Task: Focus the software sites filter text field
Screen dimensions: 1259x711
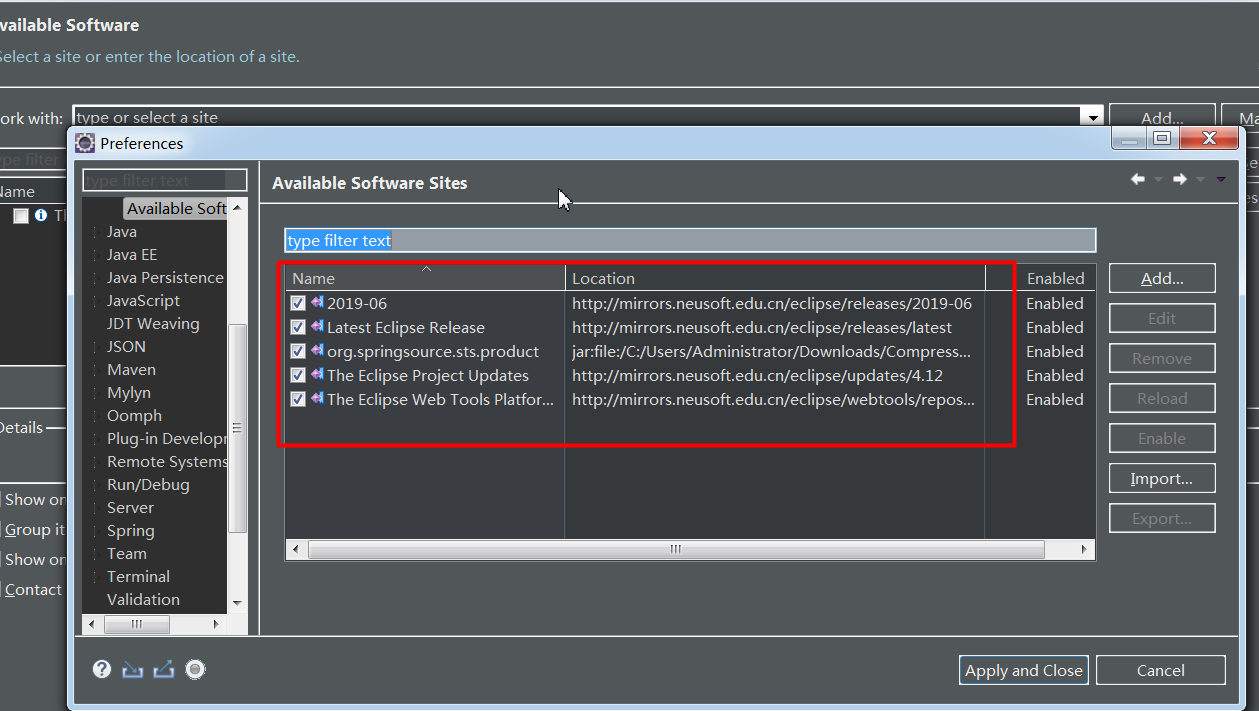Action: (x=690, y=240)
